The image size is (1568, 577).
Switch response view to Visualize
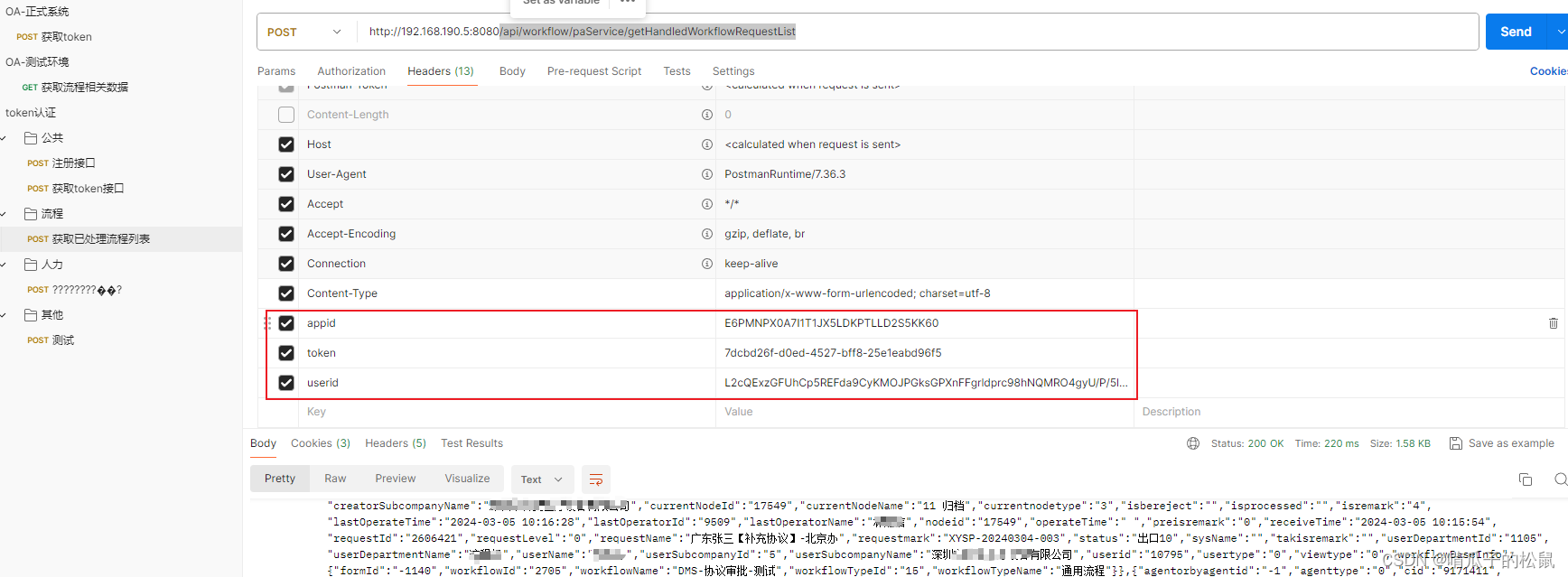pos(467,479)
